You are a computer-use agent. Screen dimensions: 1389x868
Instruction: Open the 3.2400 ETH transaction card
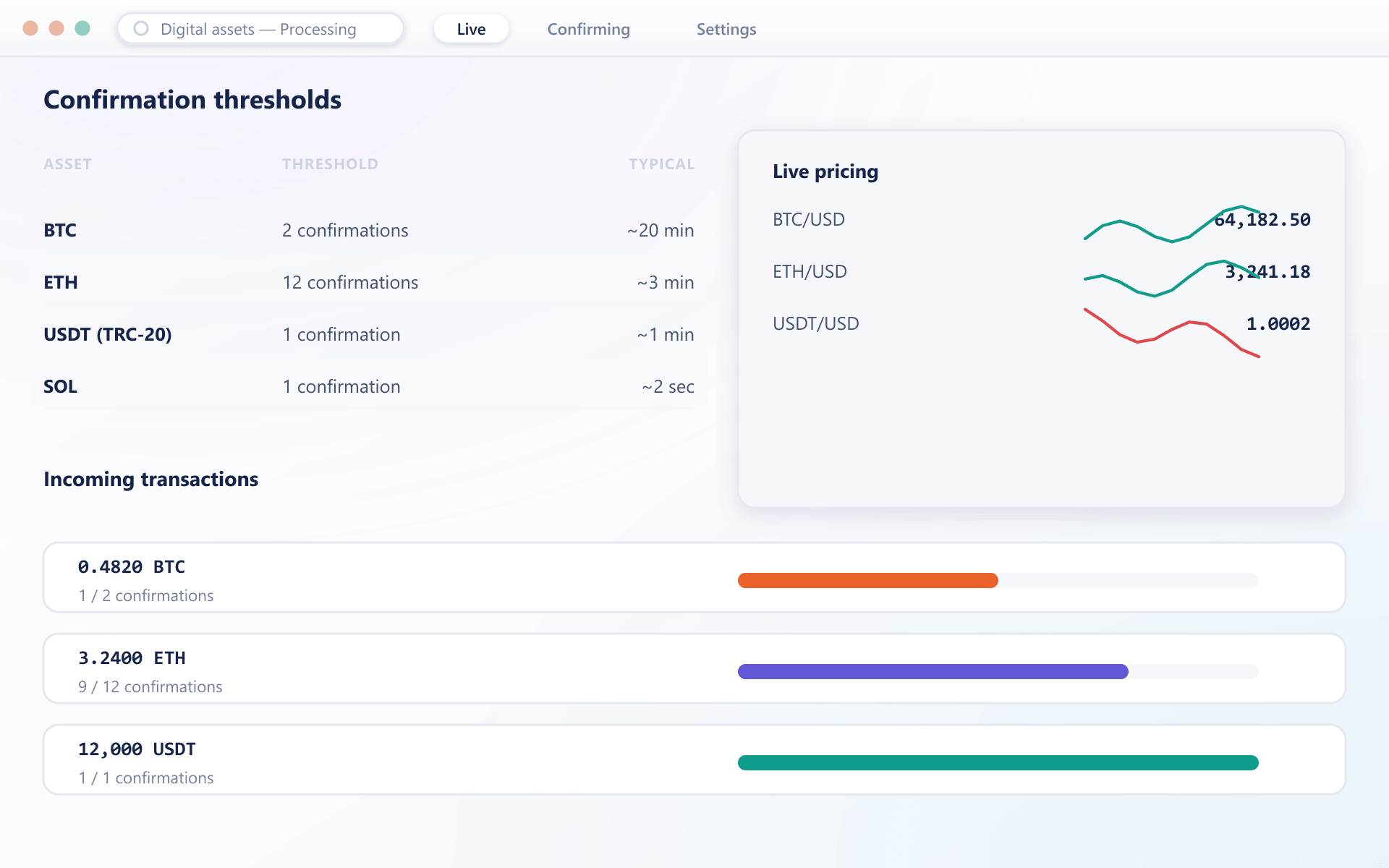pyautogui.click(x=694, y=668)
